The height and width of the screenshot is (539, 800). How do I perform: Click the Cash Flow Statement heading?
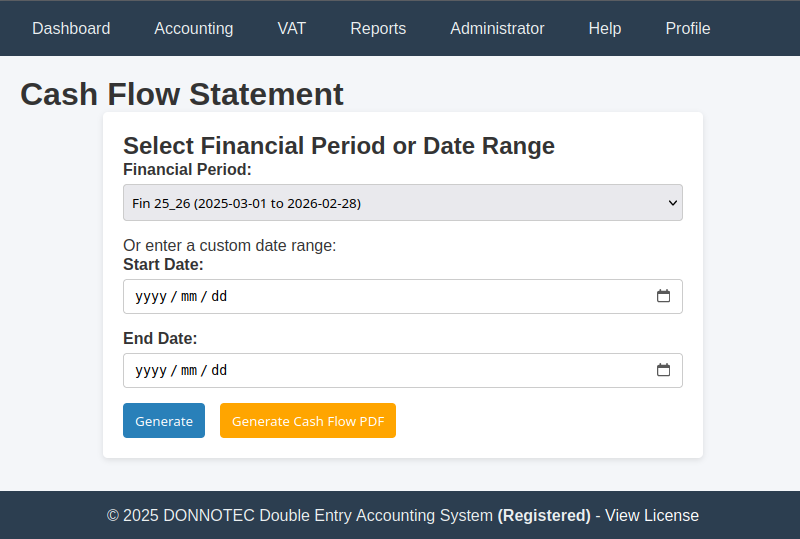coord(182,94)
